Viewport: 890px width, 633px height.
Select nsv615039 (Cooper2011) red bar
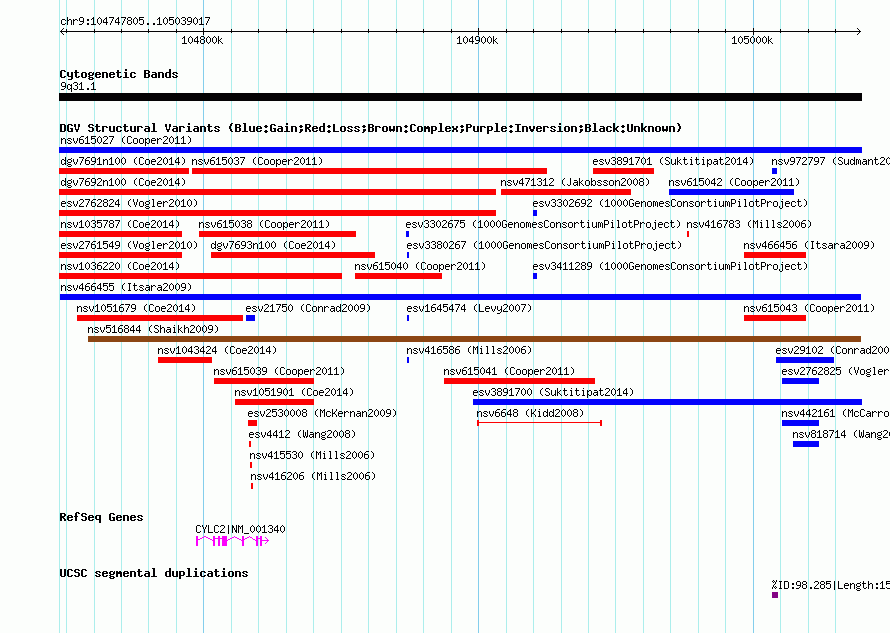264,381
